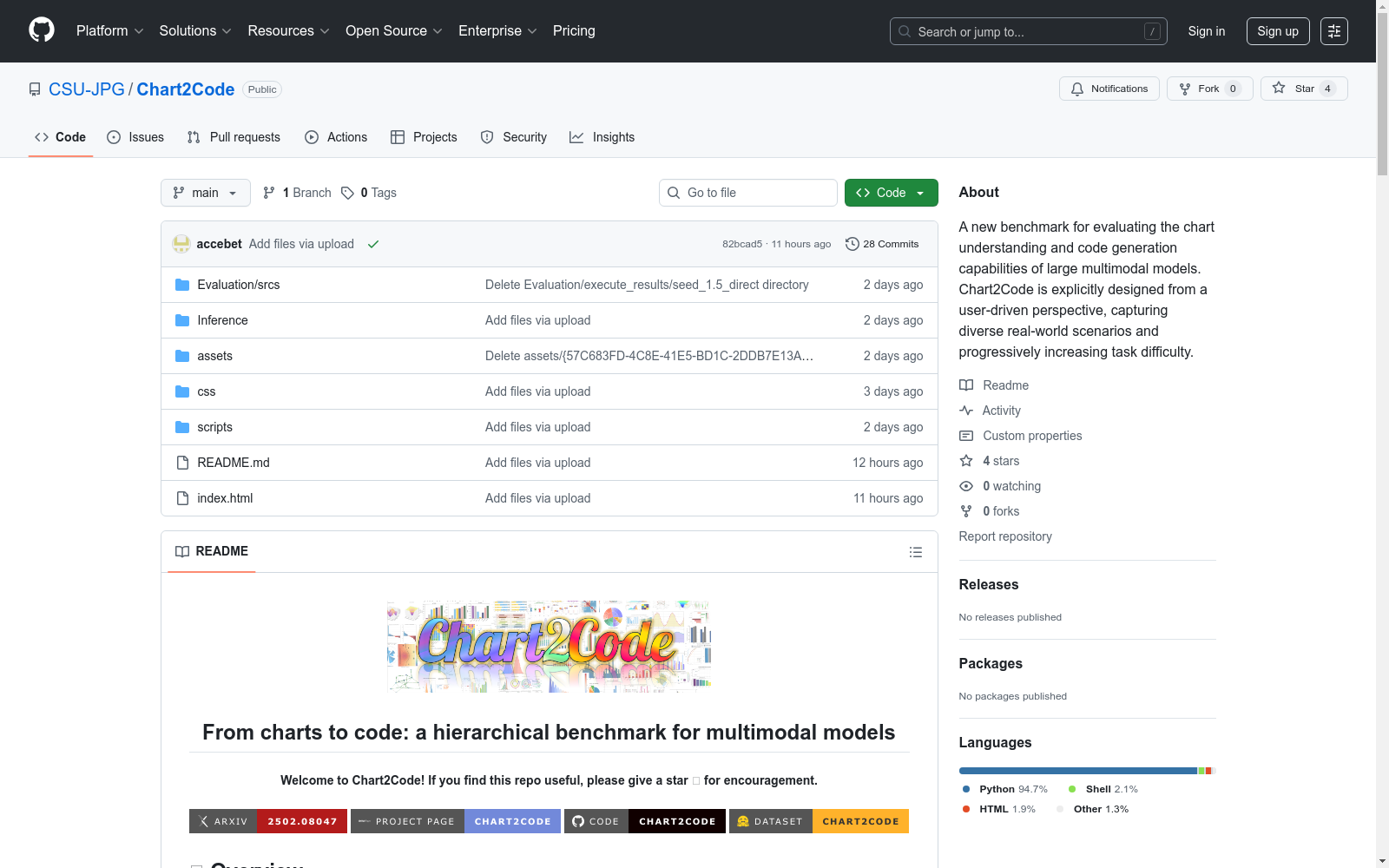Screen dimensions: 1389x868
Task: Click the branch icon beside 1 Branch
Action: 269,193
